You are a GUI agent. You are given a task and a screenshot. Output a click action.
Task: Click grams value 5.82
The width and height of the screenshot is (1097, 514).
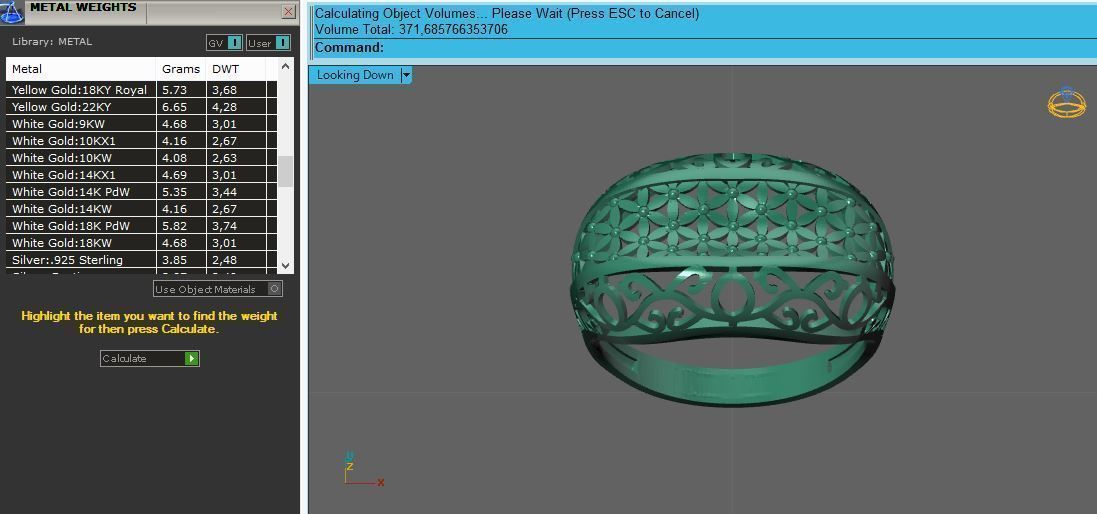(174, 226)
